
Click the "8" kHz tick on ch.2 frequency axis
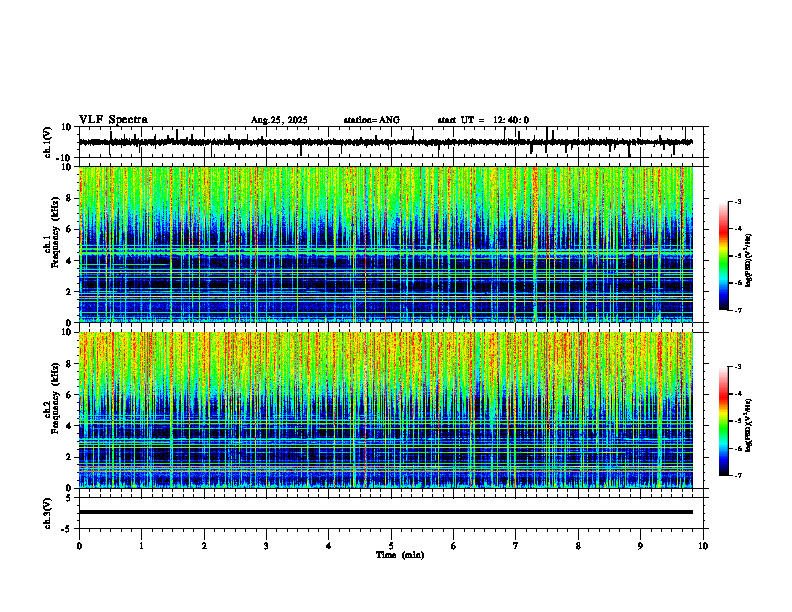click(x=69, y=364)
